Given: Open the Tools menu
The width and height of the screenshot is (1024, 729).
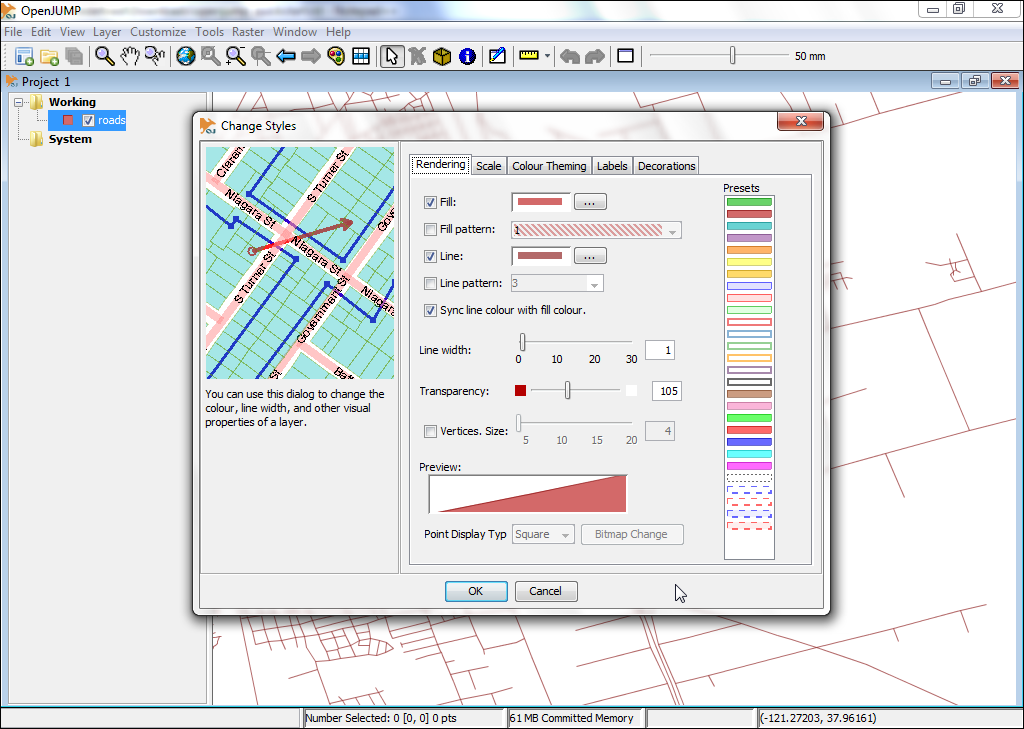Looking at the screenshot, I should tap(209, 31).
